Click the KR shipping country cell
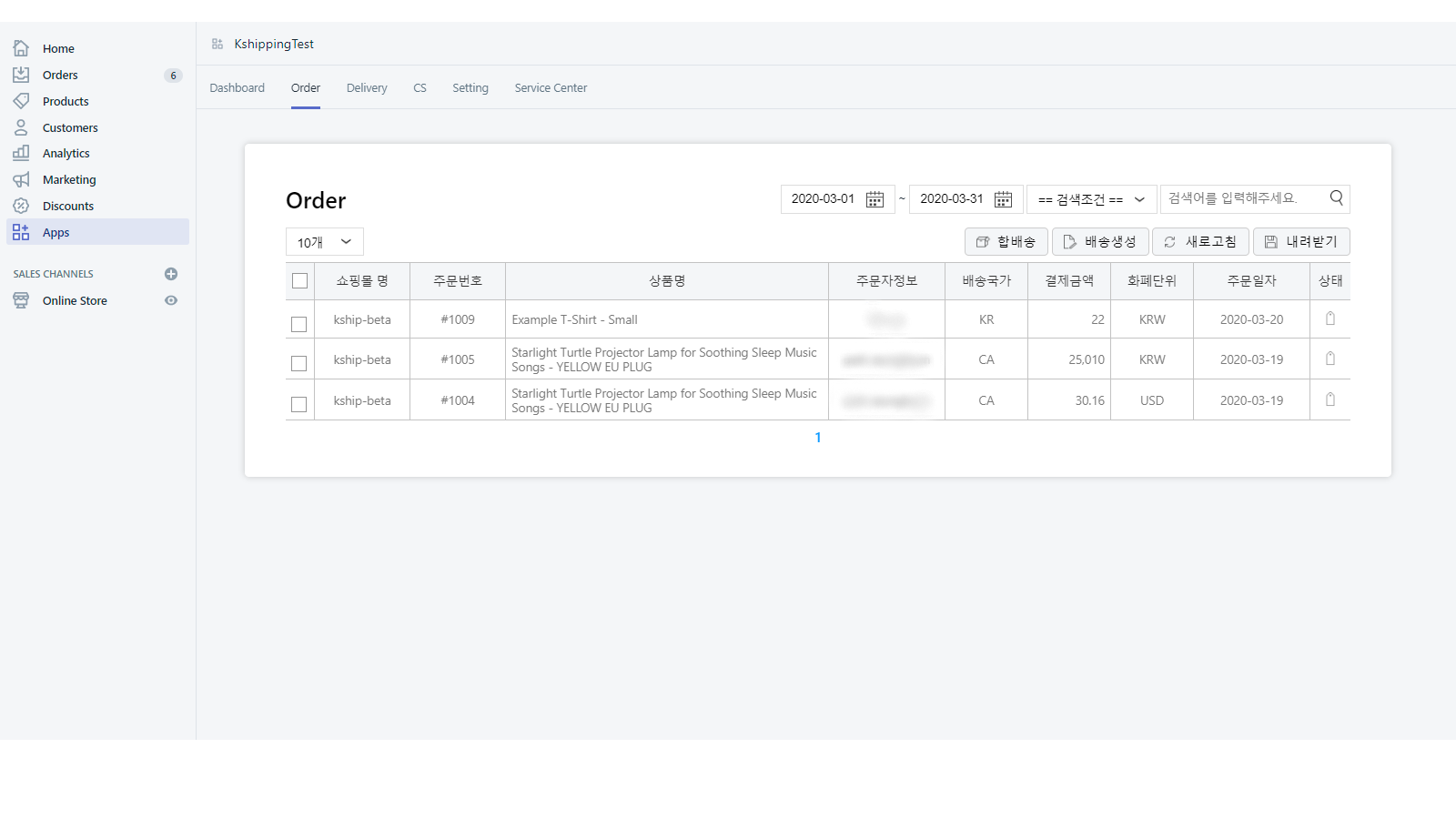Screen dimensions: 1456x819 click(x=986, y=319)
